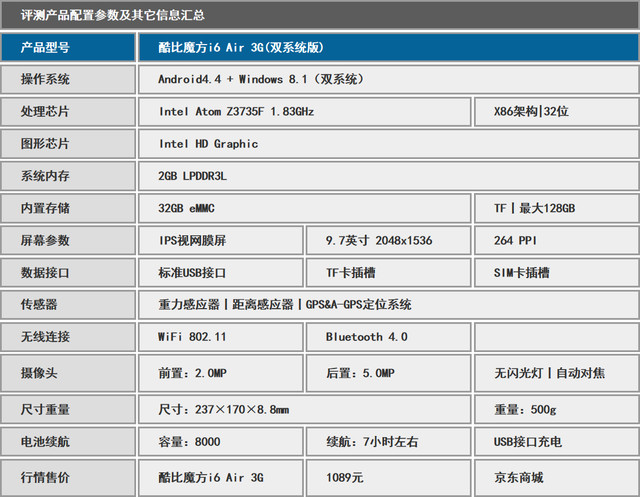Click the table title 评测产品配置参数及其它信息汇总
This screenshot has height=497, width=640.
click(113, 15)
